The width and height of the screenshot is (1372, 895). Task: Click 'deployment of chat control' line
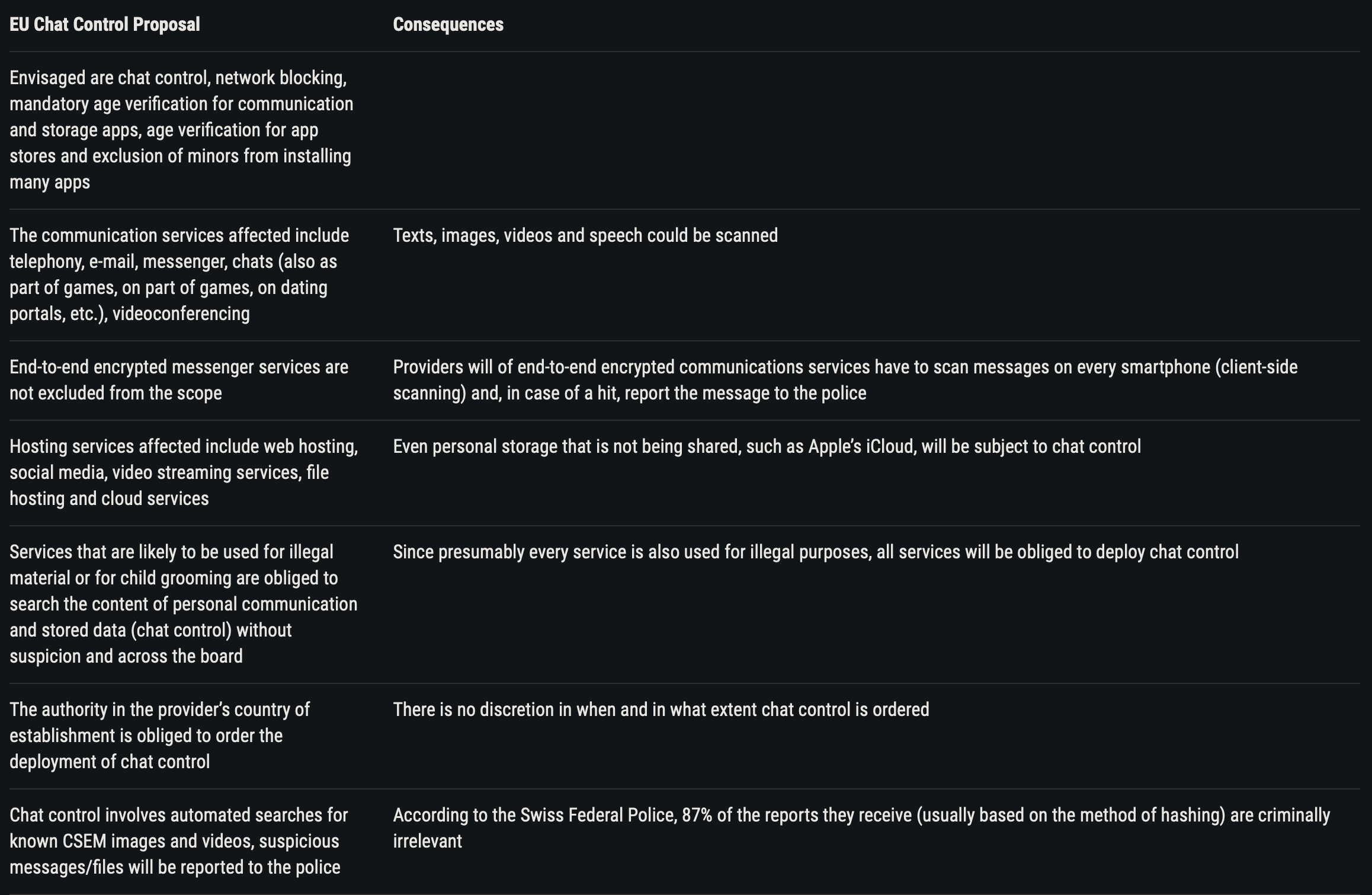click(x=110, y=762)
